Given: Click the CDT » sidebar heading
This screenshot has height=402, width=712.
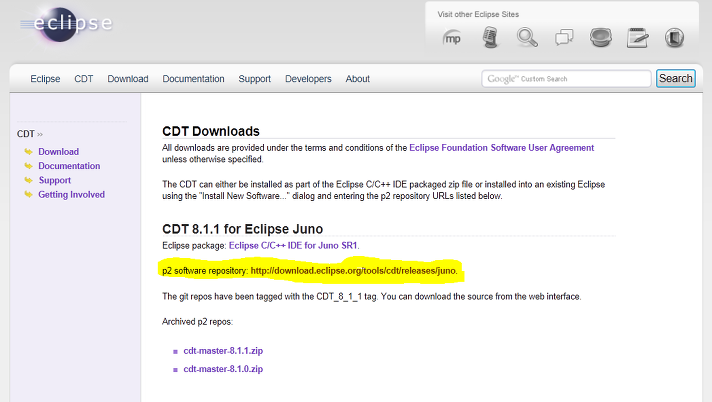Looking at the screenshot, I should pos(30,134).
